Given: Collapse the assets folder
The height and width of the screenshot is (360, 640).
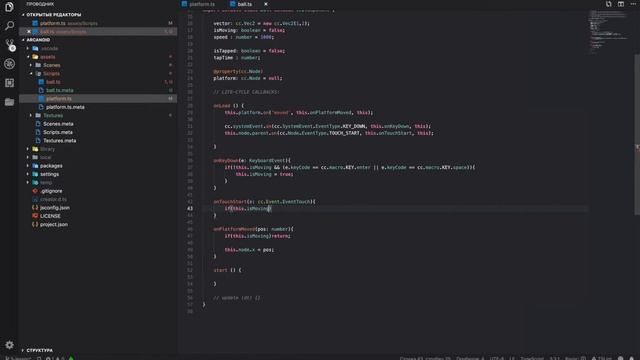Looking at the screenshot, I should [48, 57].
